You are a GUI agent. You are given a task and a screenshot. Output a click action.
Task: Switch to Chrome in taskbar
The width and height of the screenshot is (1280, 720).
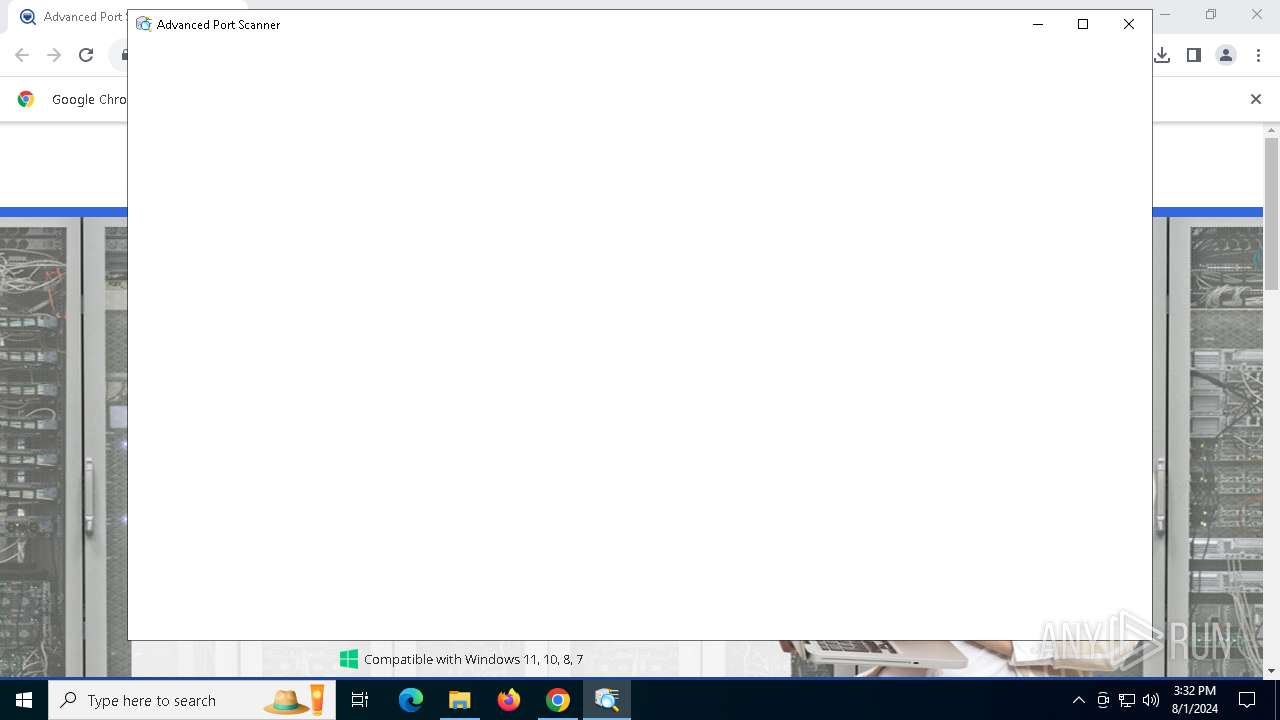[558, 700]
